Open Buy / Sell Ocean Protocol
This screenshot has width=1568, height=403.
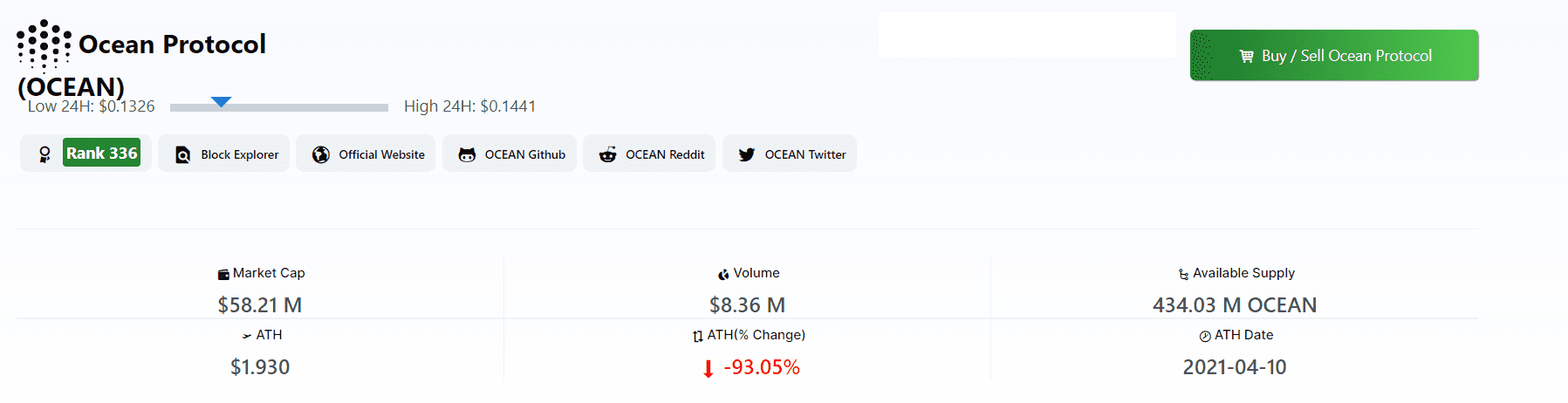coord(1334,55)
